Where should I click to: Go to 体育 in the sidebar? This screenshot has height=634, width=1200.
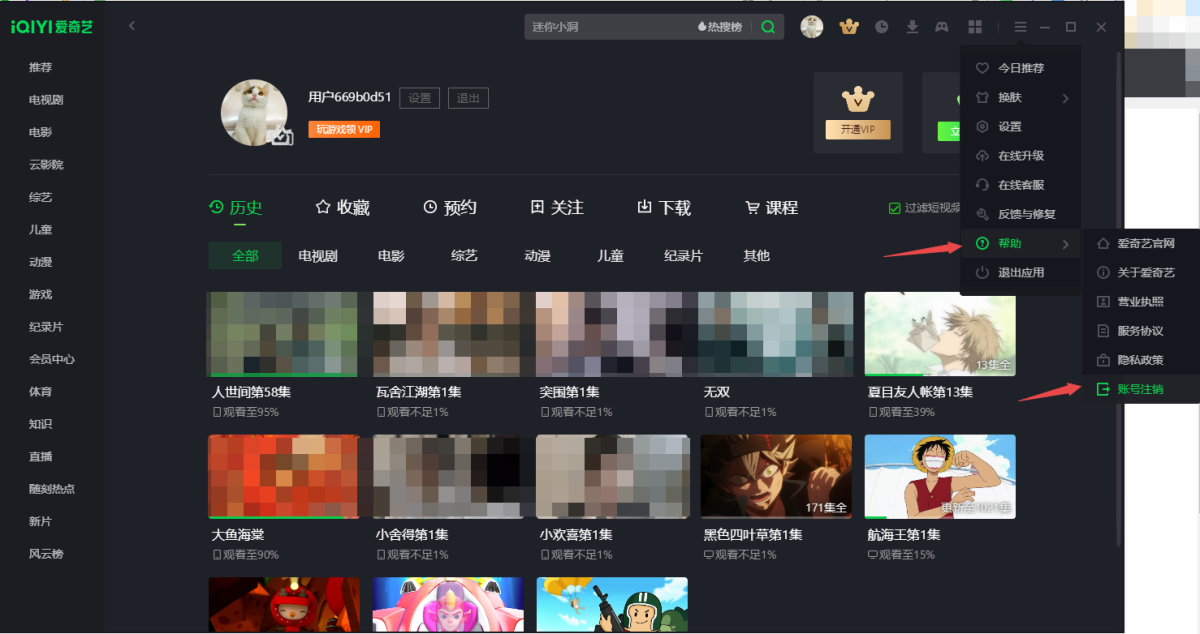(x=40, y=391)
